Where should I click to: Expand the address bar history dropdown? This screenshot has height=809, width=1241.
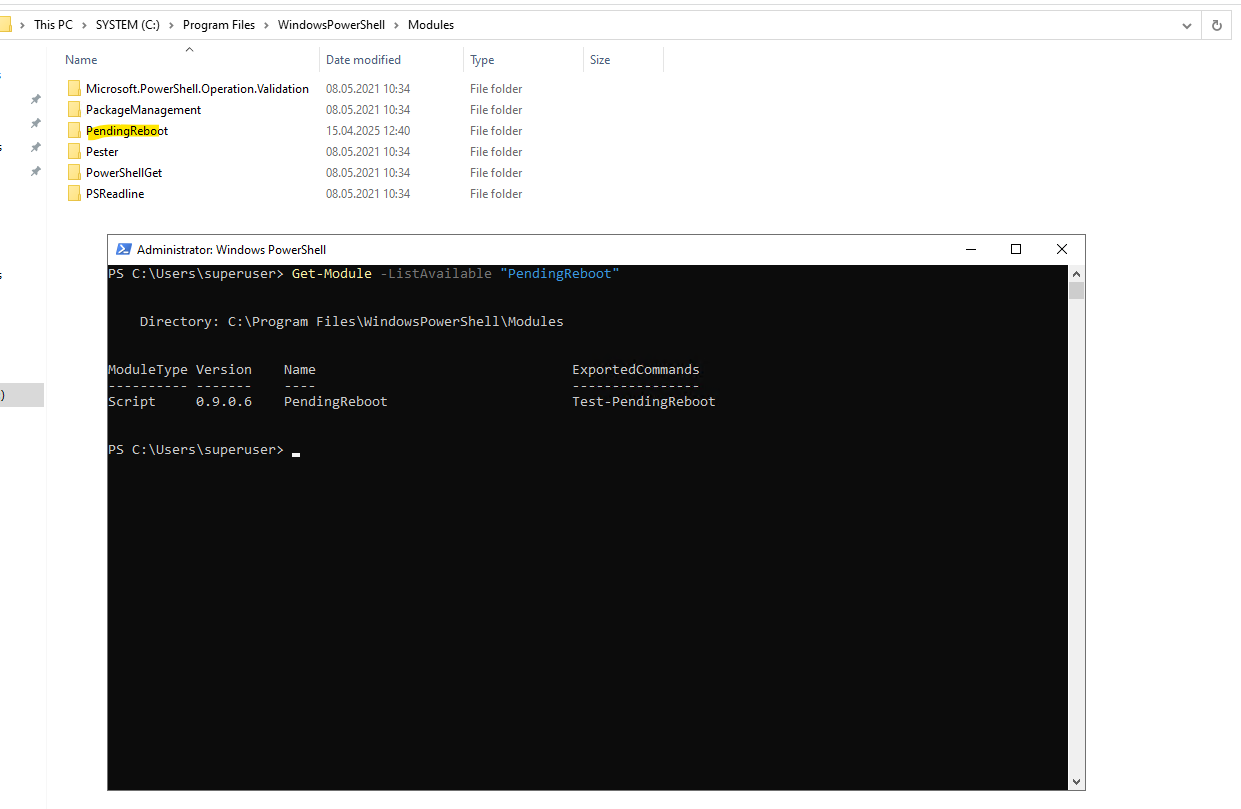[x=1187, y=26]
